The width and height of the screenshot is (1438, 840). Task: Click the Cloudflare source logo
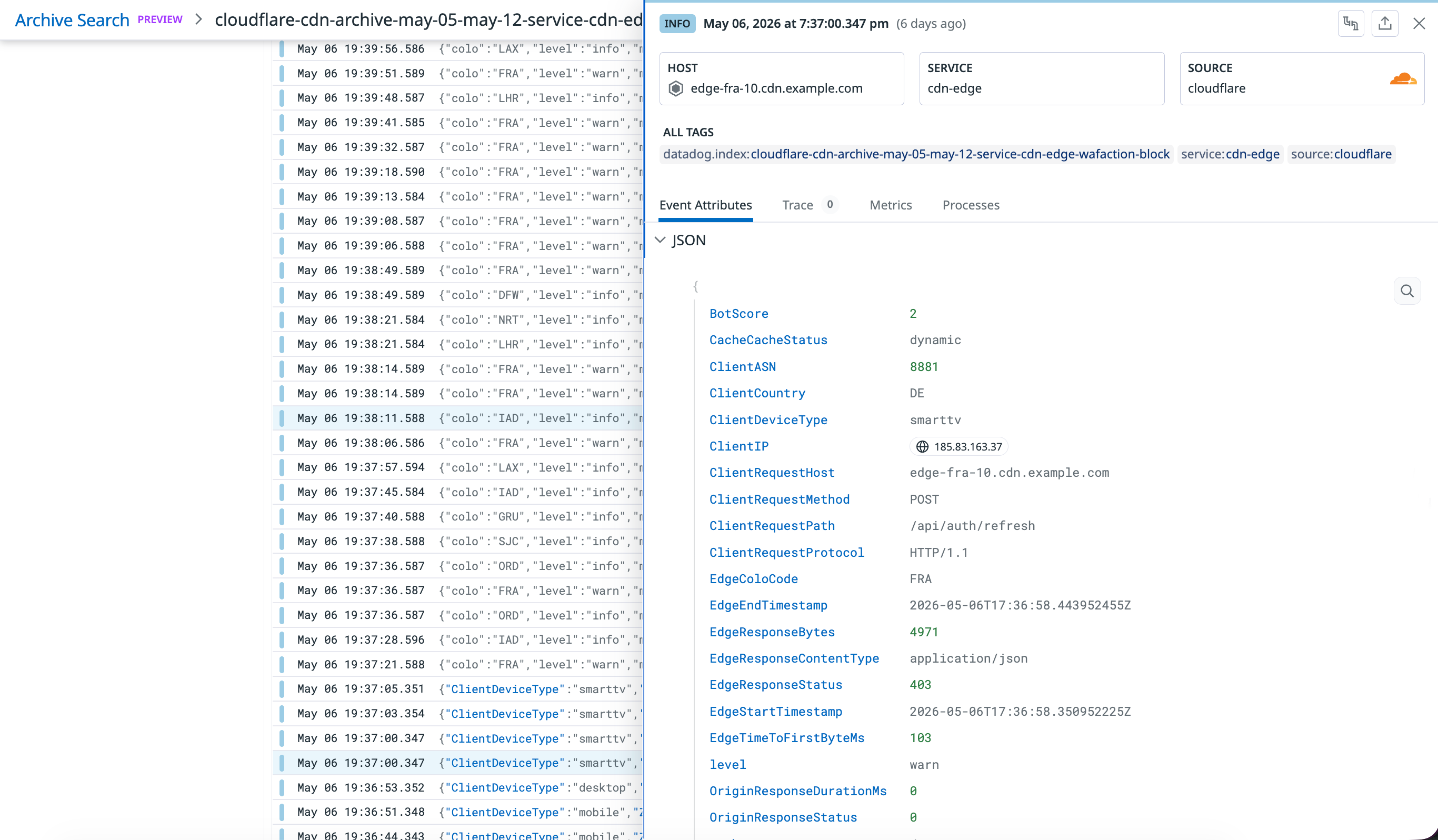(x=1403, y=79)
